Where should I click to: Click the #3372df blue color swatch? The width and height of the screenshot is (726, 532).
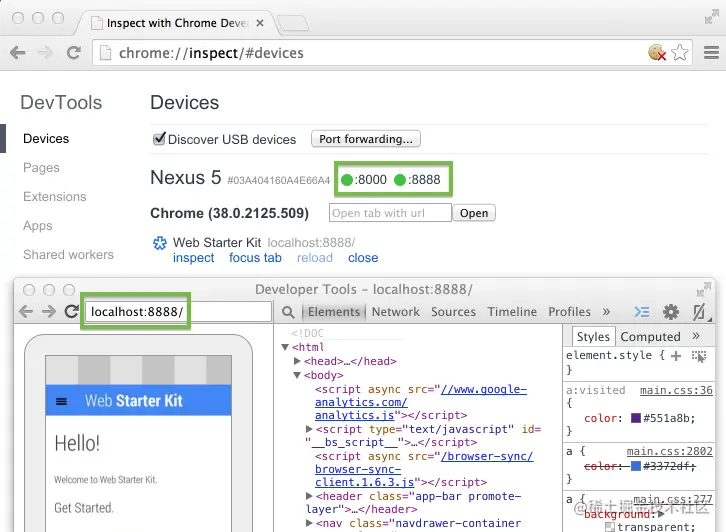636,466
